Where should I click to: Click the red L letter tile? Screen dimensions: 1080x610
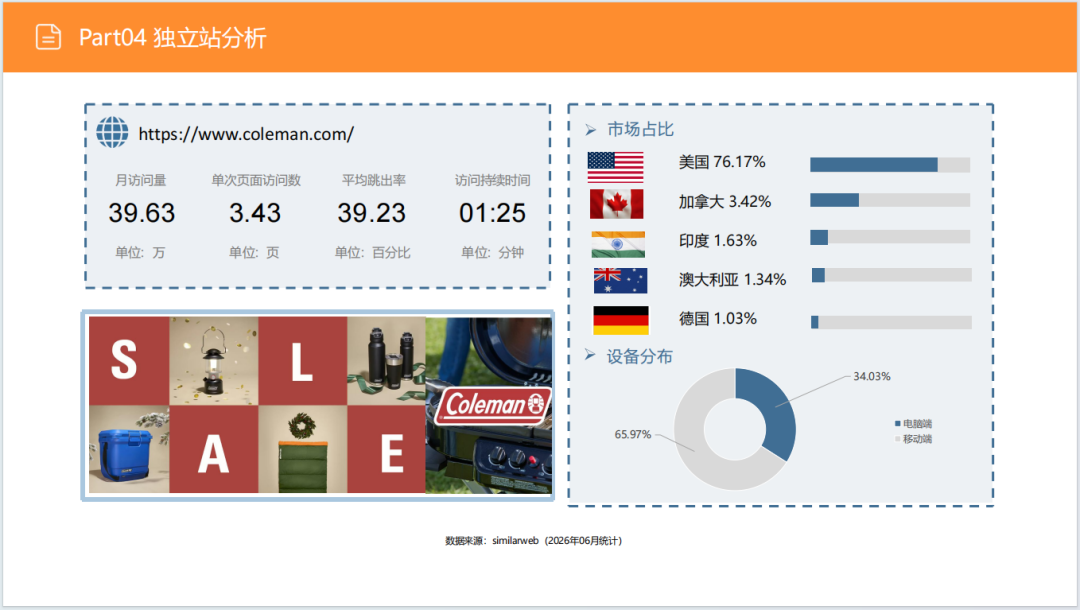tap(302, 361)
